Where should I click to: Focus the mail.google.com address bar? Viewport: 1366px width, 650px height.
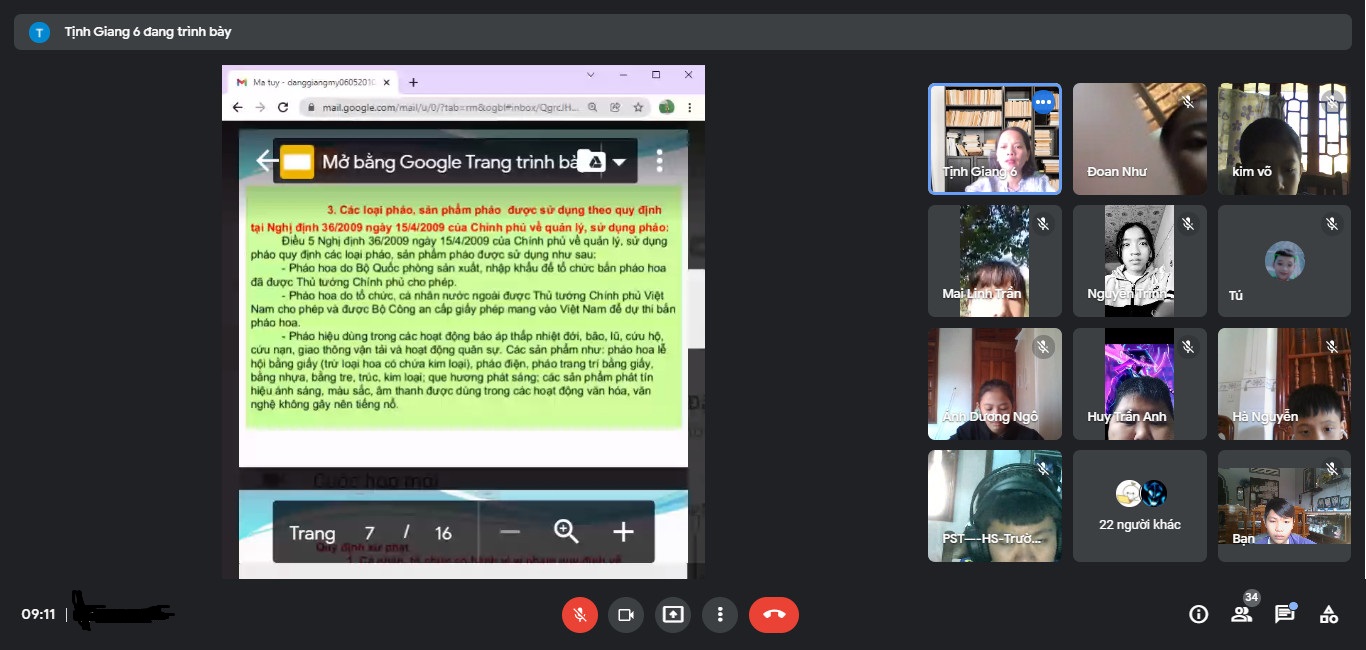[x=448, y=107]
